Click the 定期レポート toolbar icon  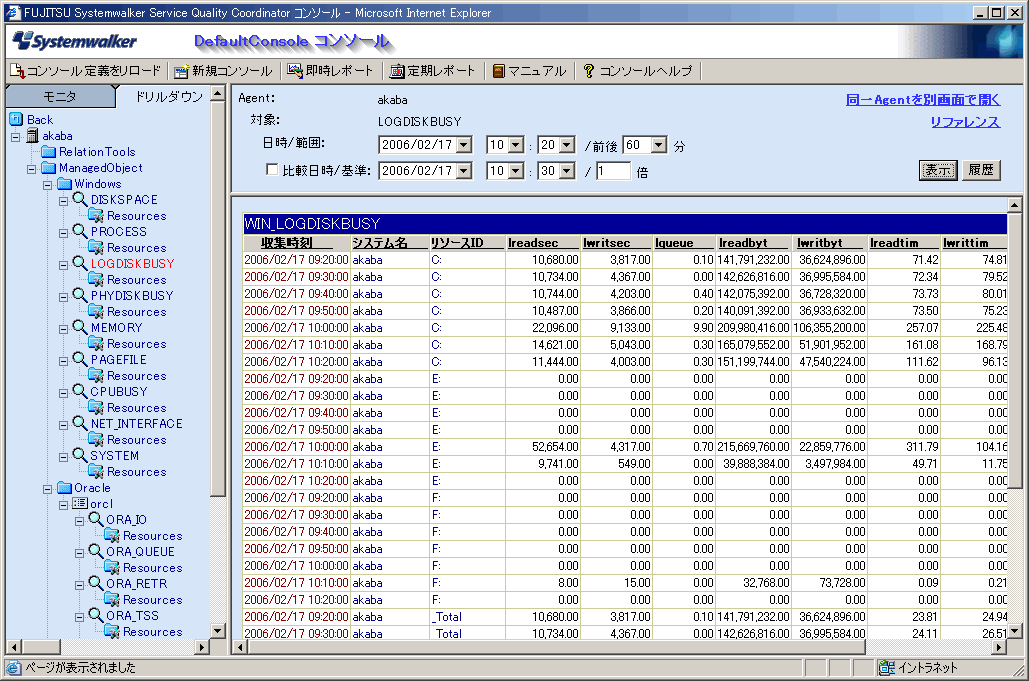tap(397, 71)
